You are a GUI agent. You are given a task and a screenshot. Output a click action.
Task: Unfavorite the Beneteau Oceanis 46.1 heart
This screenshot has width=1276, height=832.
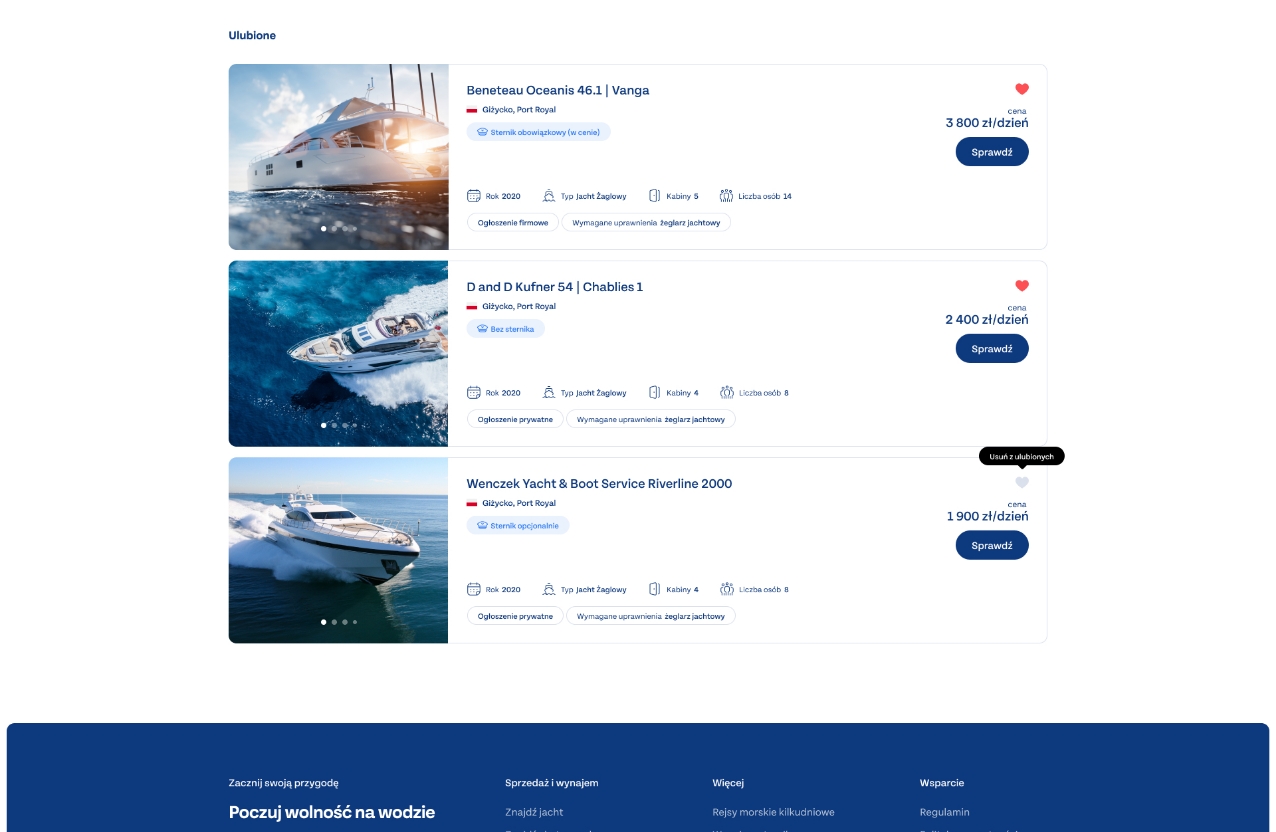tap(1021, 89)
